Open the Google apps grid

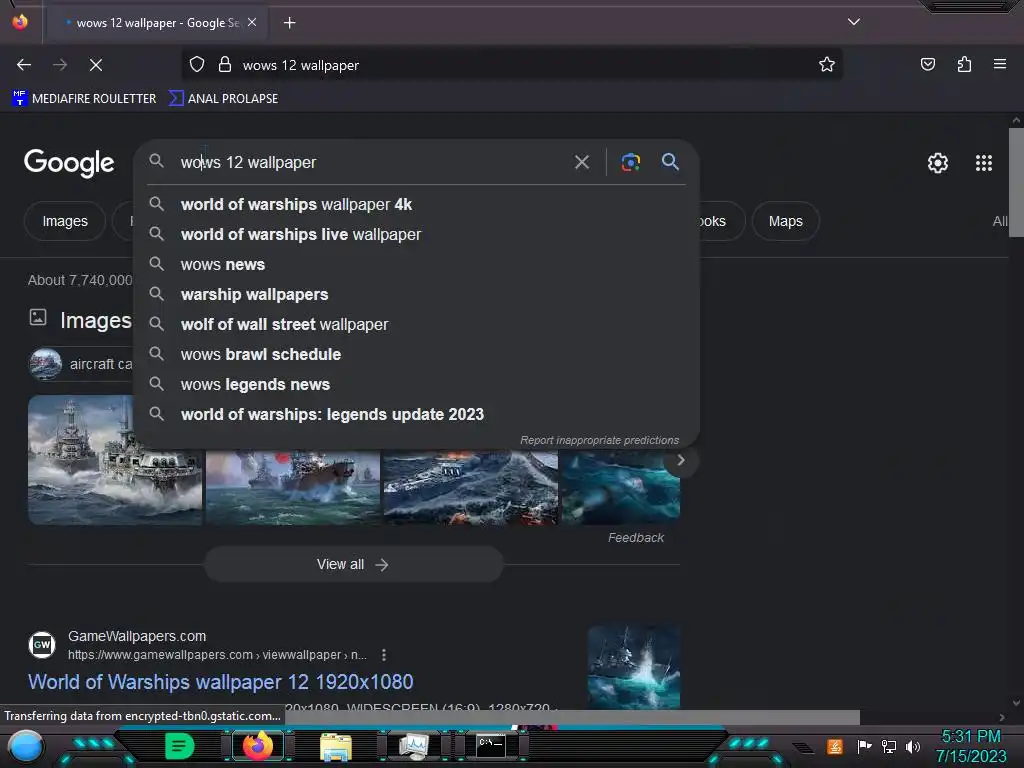[x=984, y=163]
